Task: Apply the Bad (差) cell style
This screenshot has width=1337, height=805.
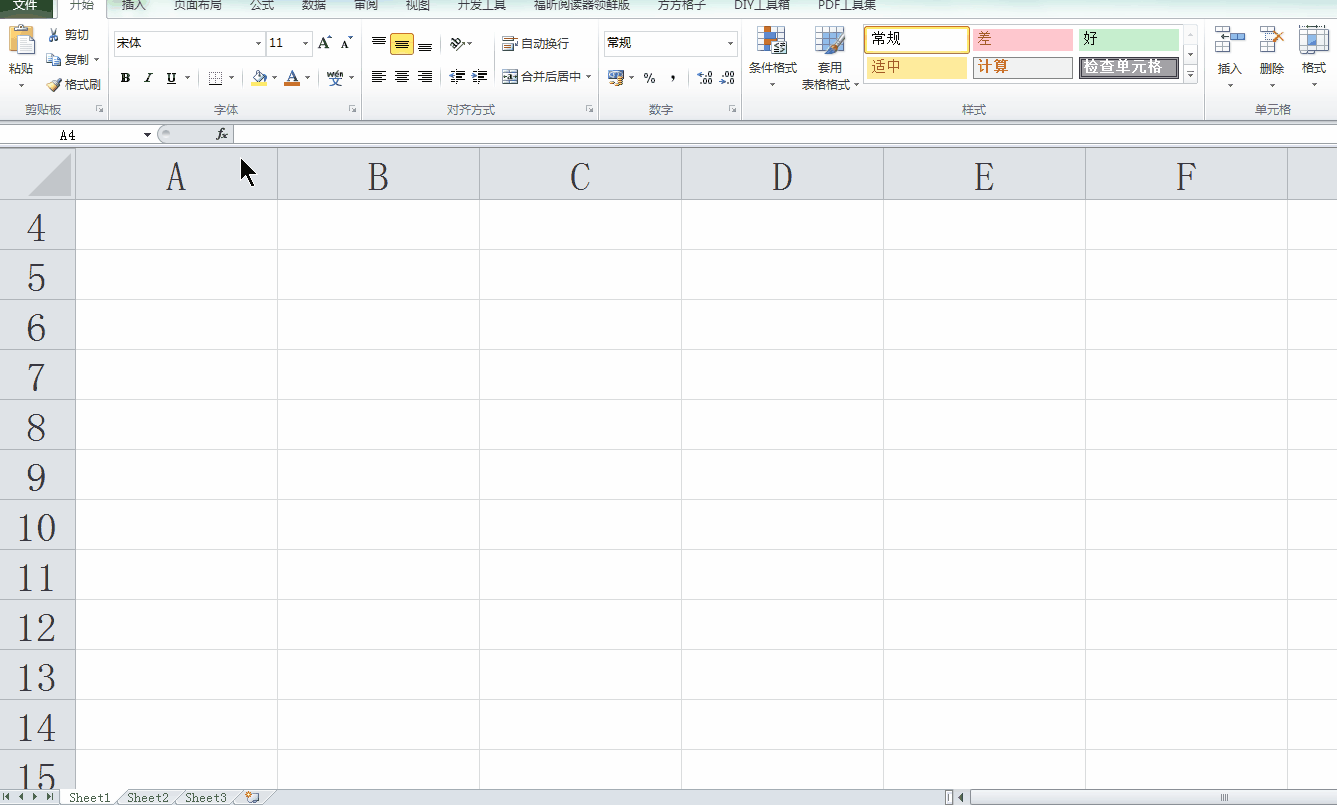Action: coord(1022,40)
